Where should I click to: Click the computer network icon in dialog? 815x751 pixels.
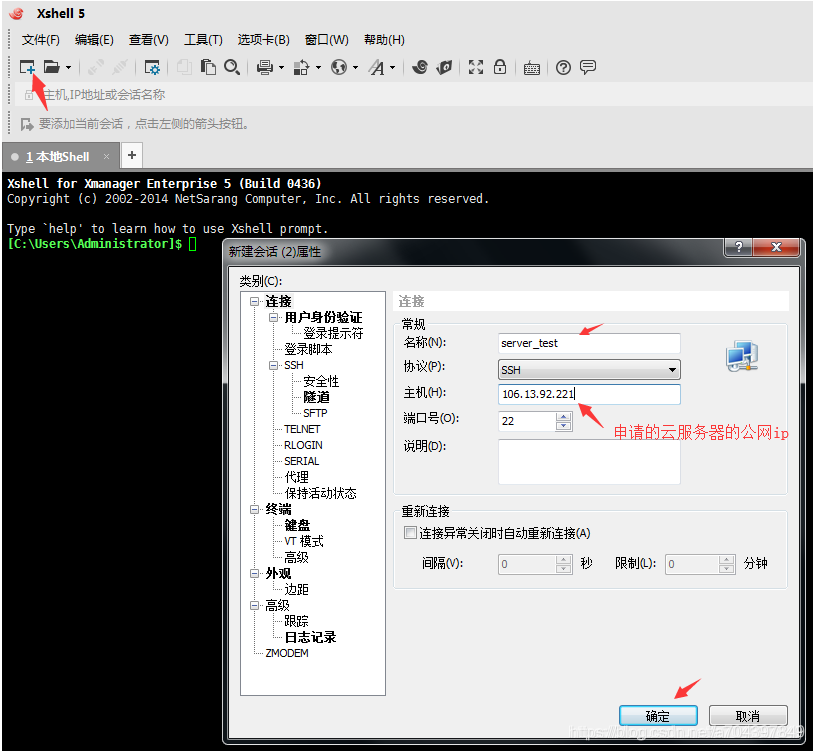pyautogui.click(x=742, y=356)
